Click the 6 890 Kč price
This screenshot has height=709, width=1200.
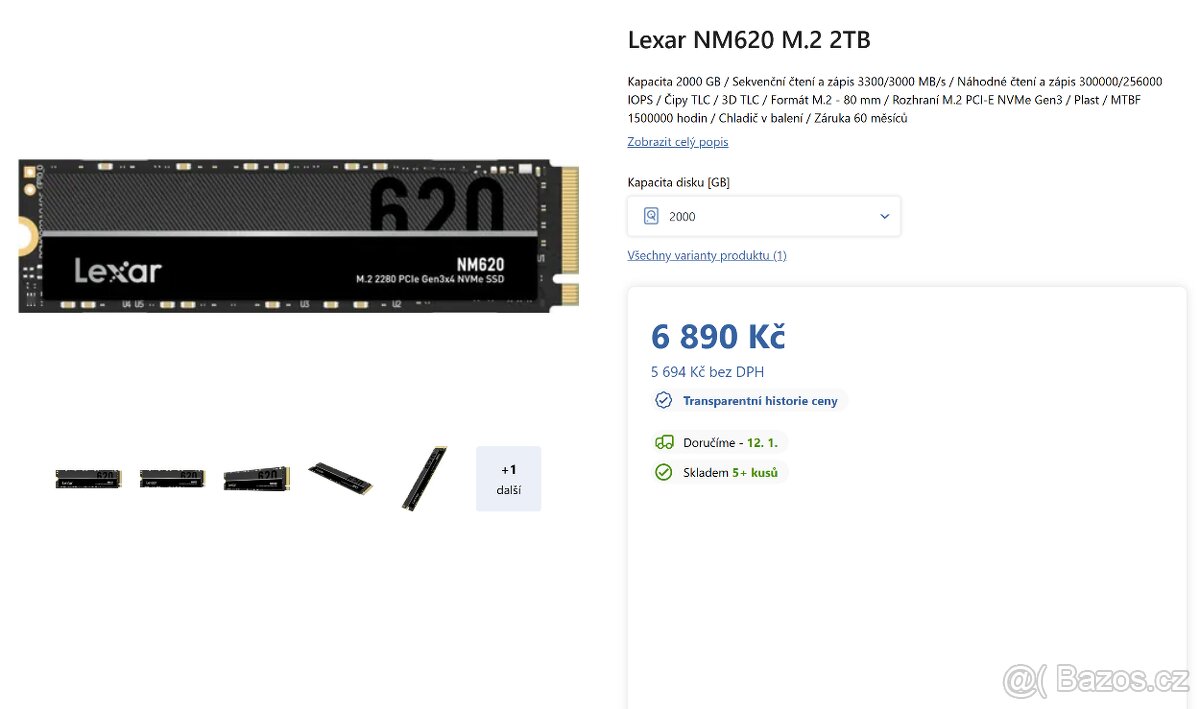click(x=718, y=337)
